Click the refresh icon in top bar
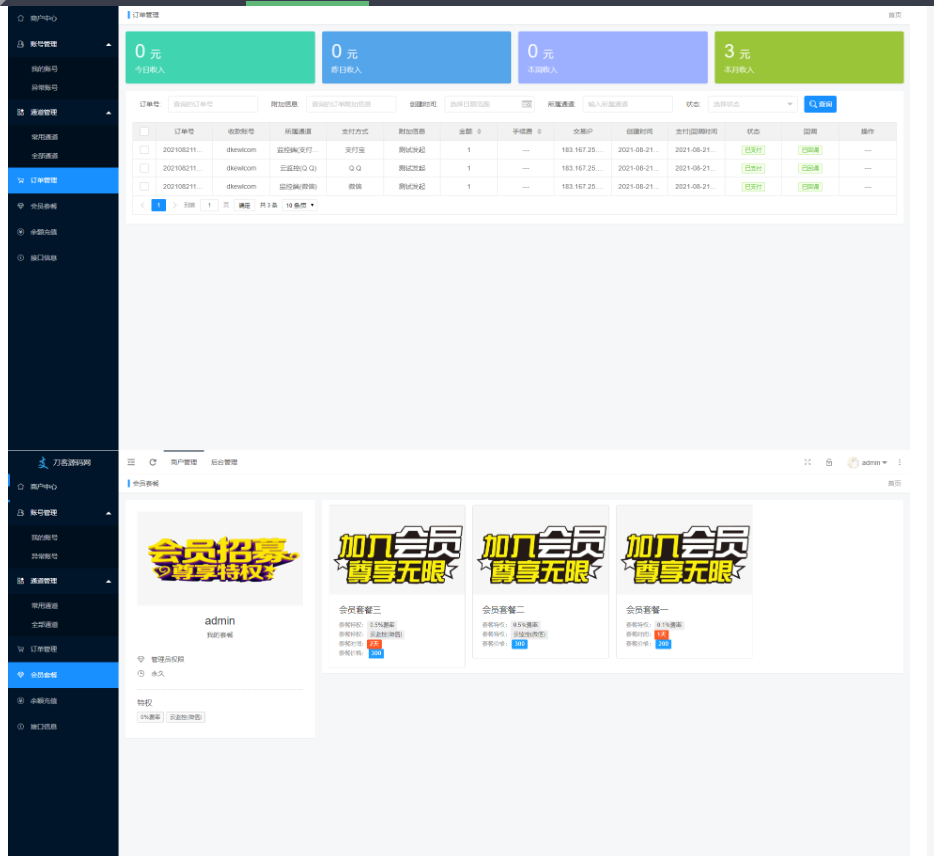934x856 pixels. 153,462
